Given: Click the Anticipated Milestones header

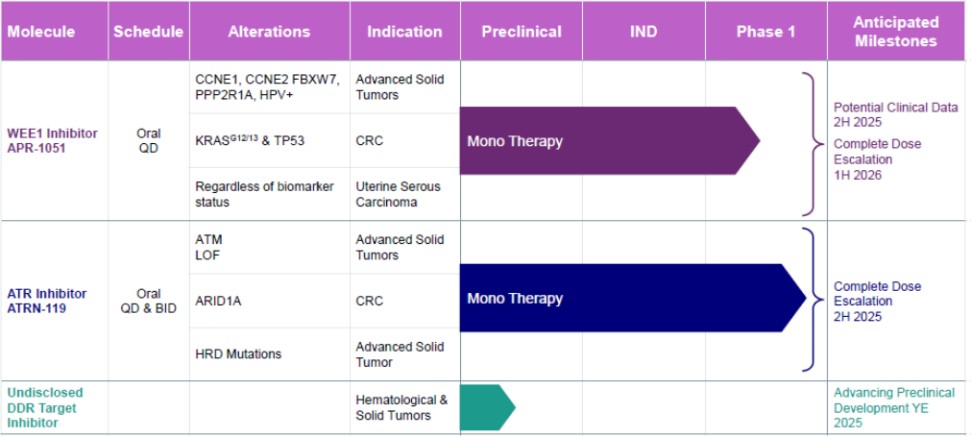Looking at the screenshot, I should tap(896, 31).
